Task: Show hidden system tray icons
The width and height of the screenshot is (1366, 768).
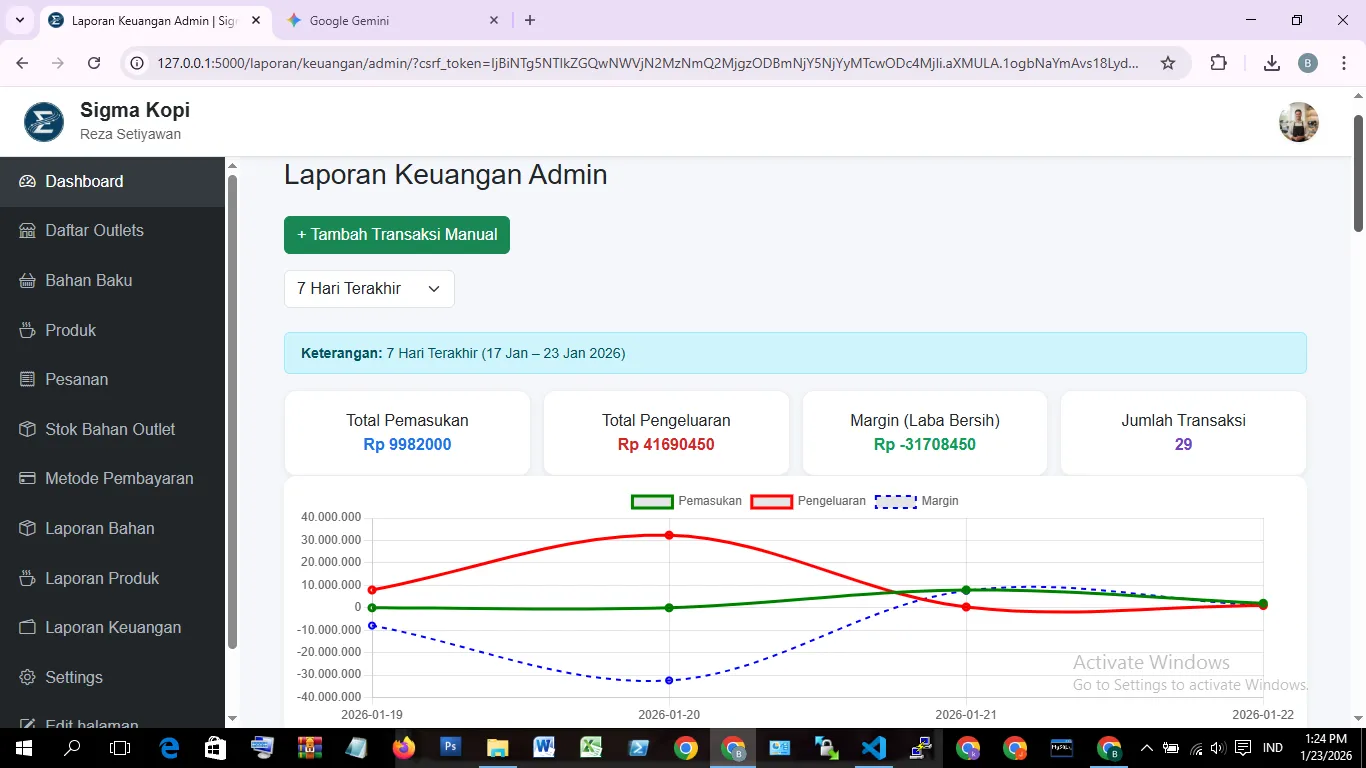Action: pyautogui.click(x=1146, y=748)
